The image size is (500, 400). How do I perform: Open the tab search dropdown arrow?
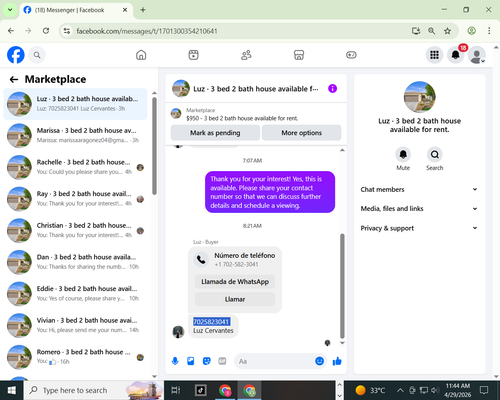click(x=10, y=10)
